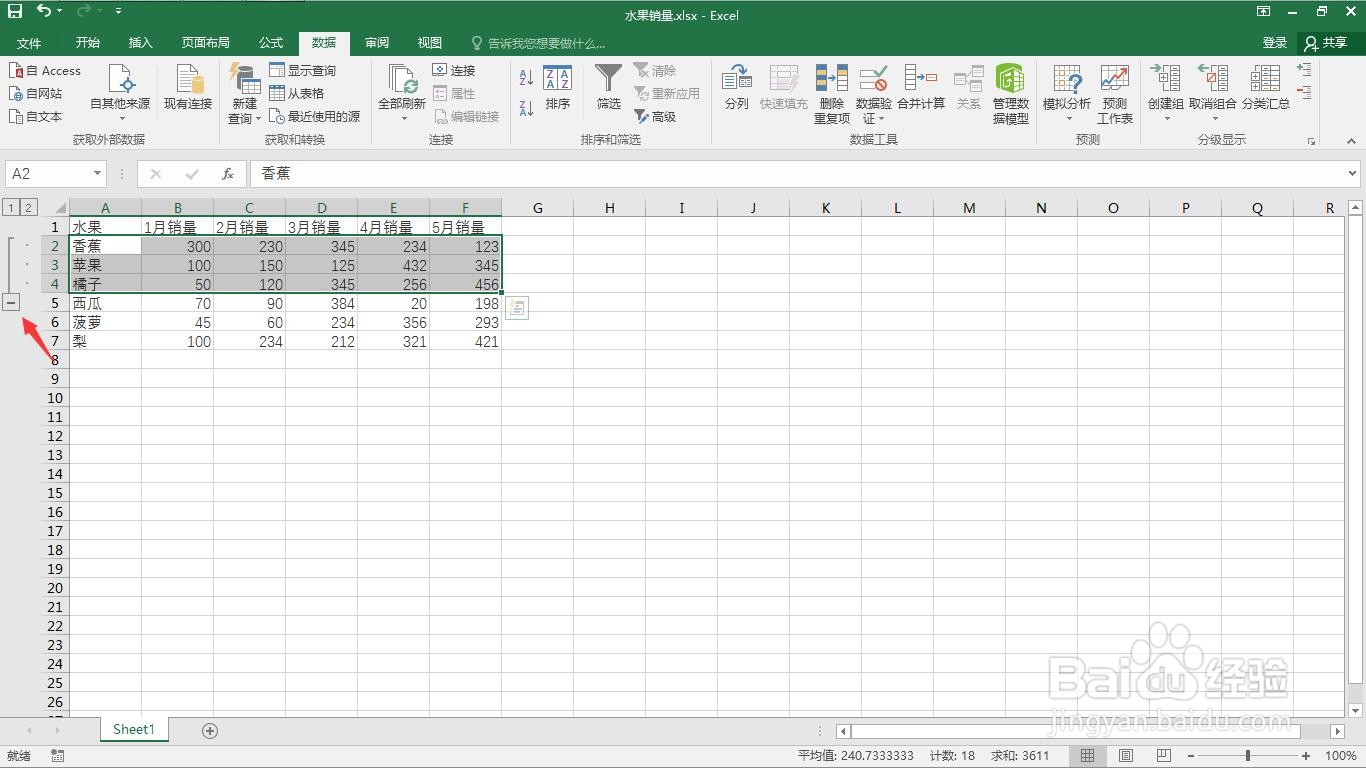Open outline (分级显示) dialog launcher

(x=1311, y=142)
